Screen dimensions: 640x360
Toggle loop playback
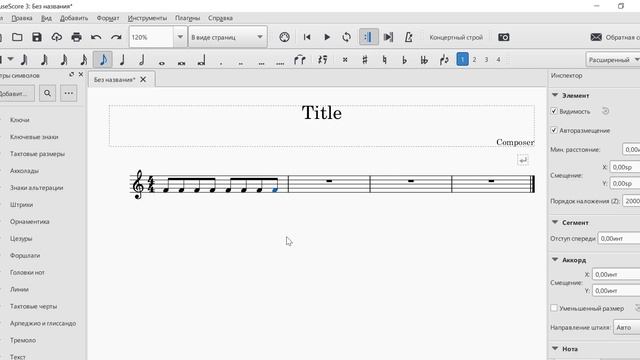coord(347,37)
